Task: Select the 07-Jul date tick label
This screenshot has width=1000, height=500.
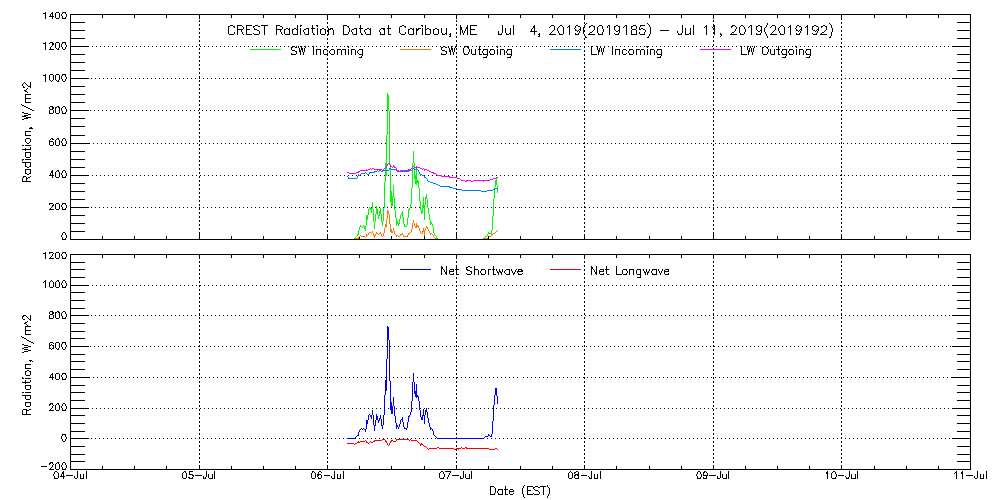Action: pos(456,477)
